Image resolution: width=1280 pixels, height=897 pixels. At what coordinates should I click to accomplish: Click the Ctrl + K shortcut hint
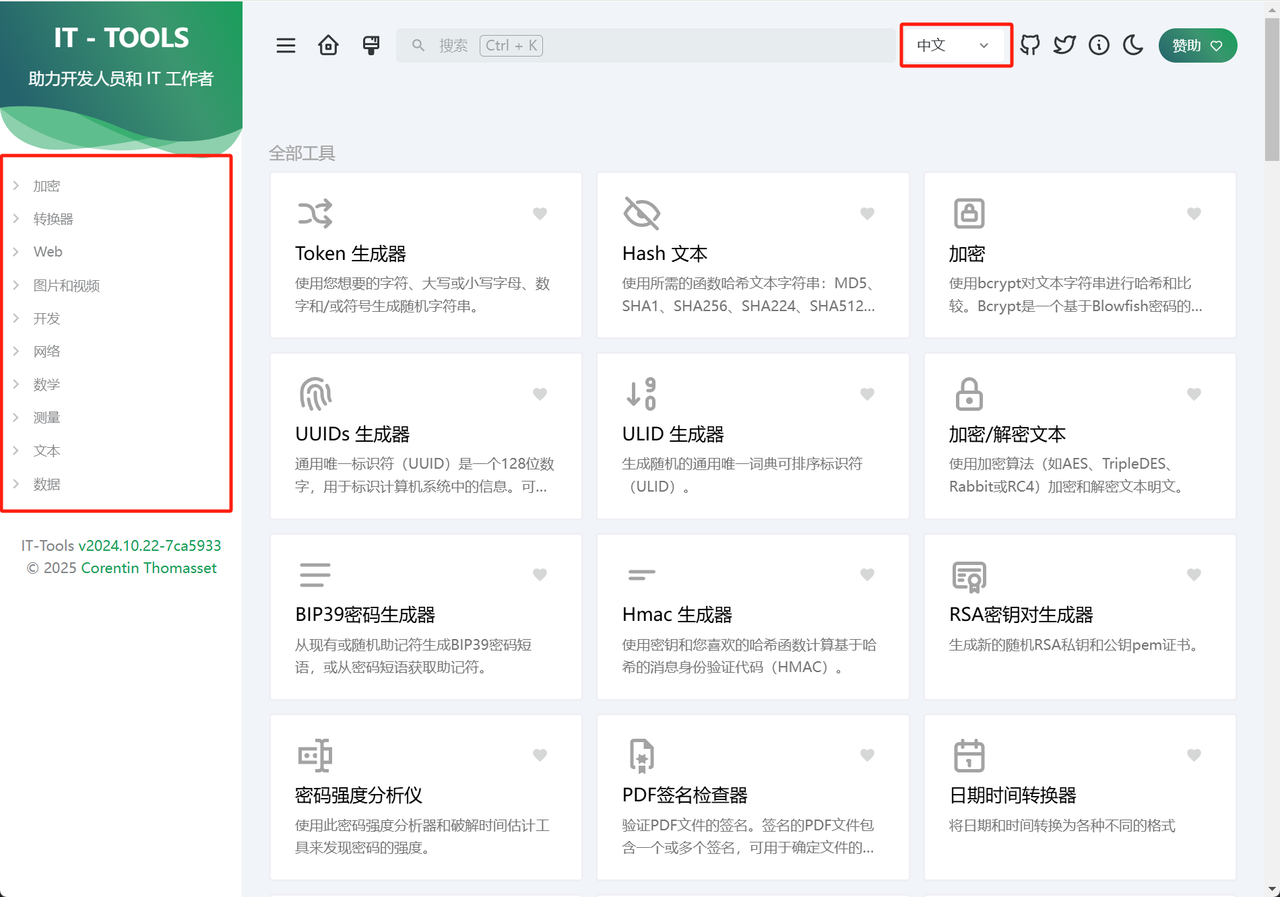(x=511, y=45)
